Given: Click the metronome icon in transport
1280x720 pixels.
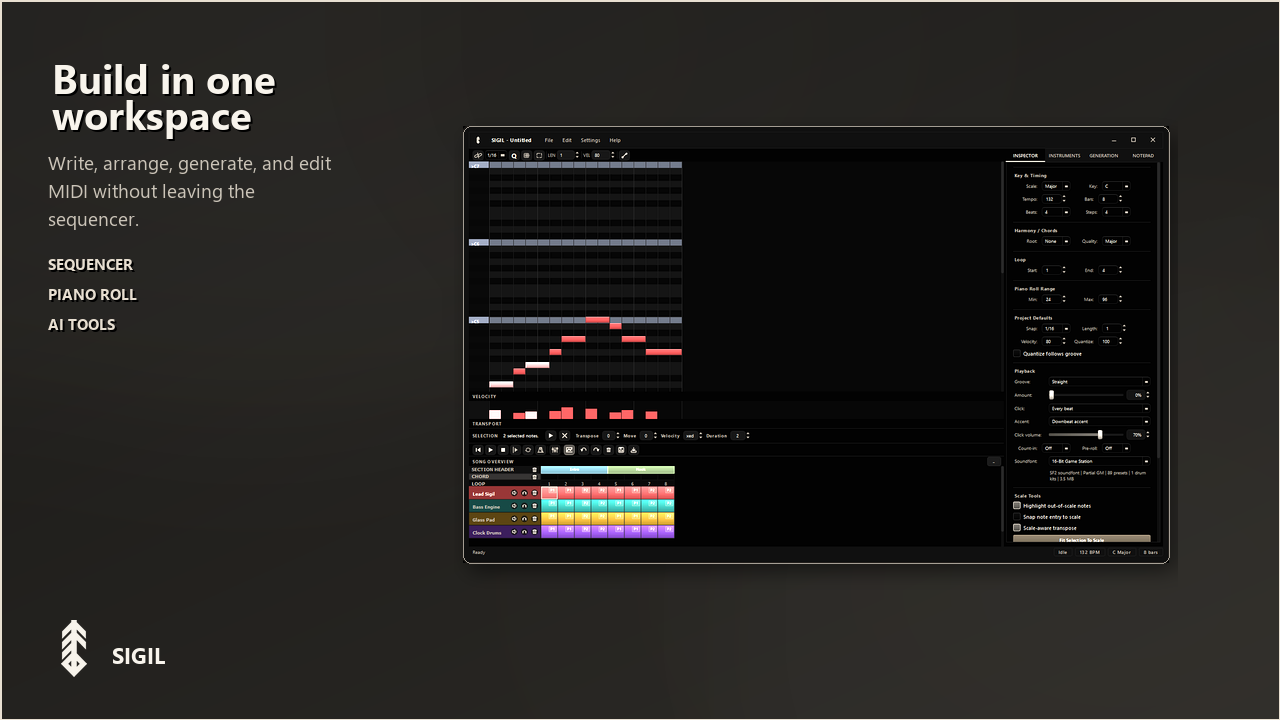Looking at the screenshot, I should [540, 450].
